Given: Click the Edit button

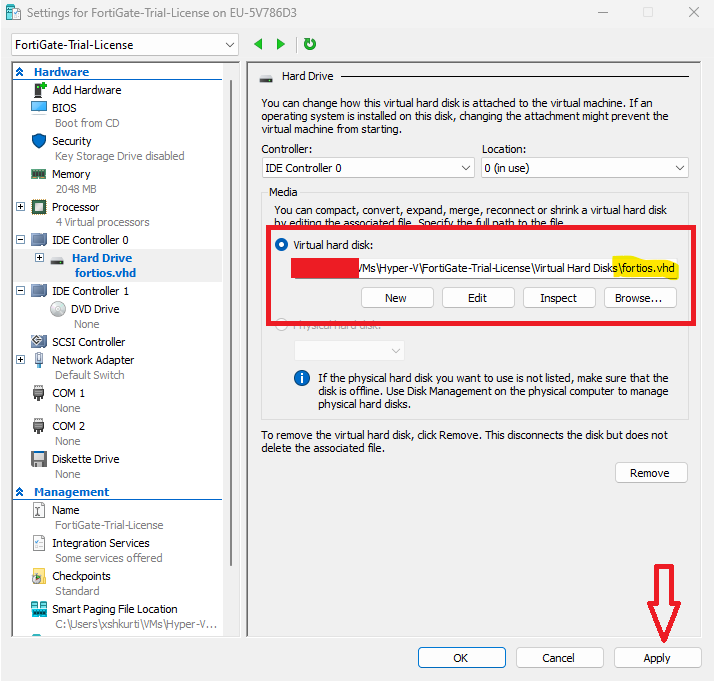Looking at the screenshot, I should (478, 298).
